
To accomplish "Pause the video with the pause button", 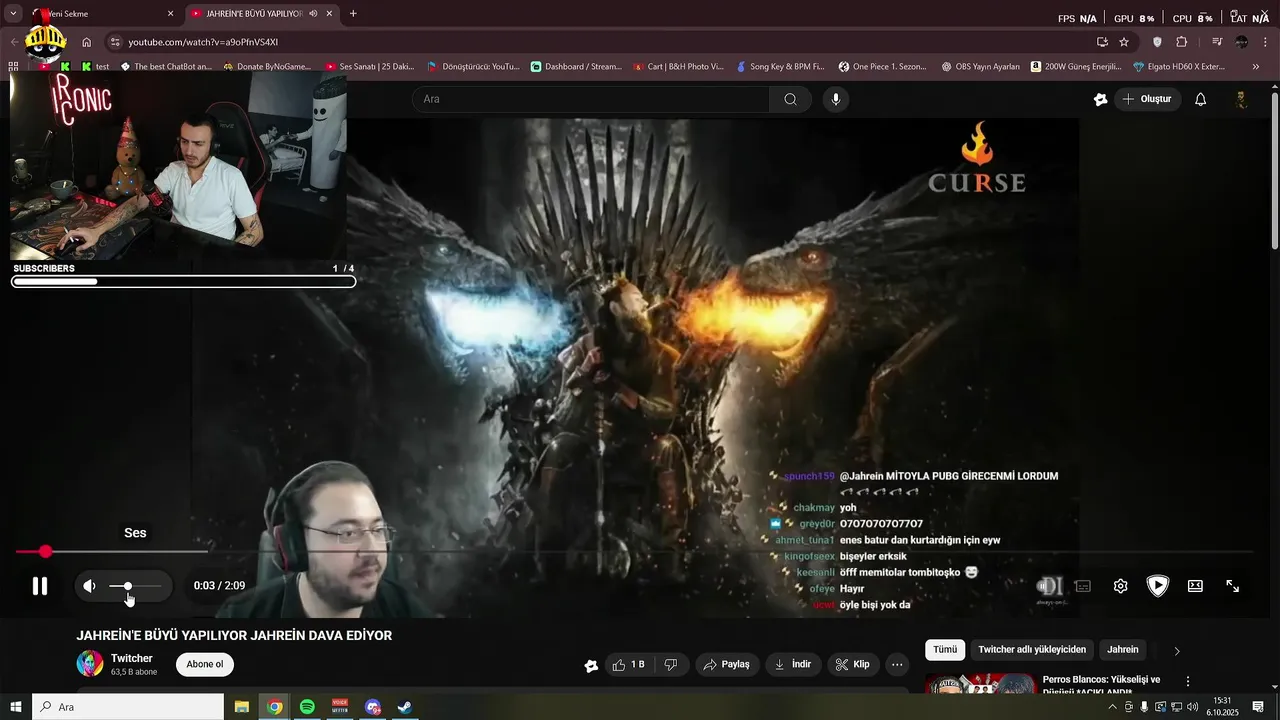I will coord(40,586).
